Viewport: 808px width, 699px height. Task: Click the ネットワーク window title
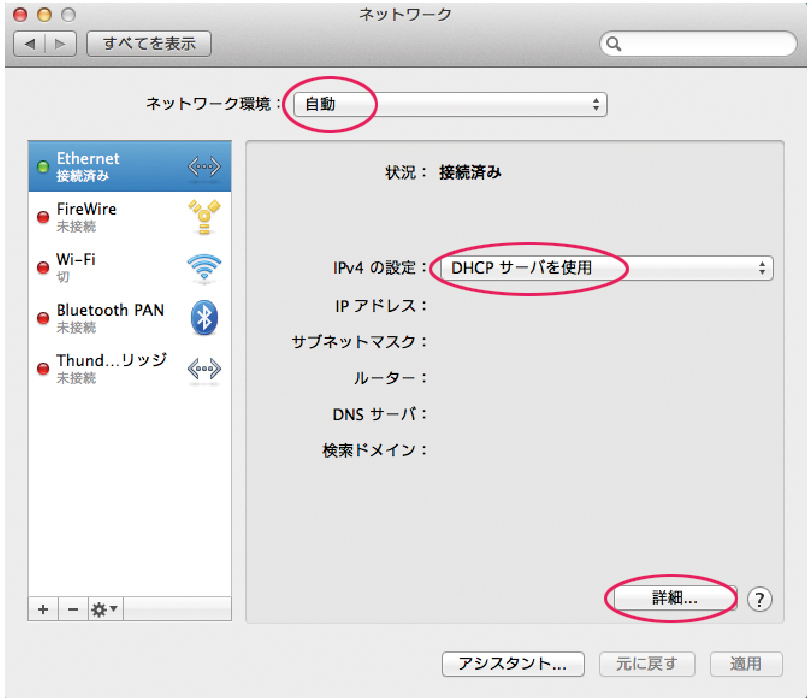pos(405,14)
